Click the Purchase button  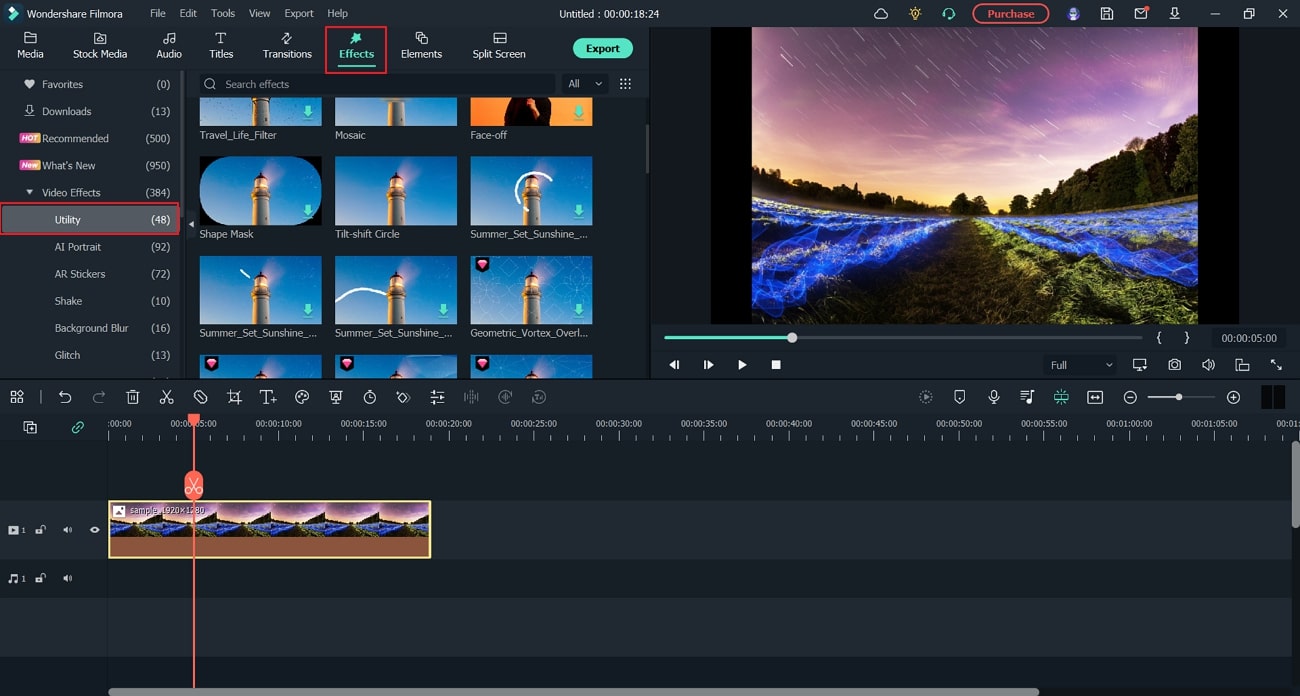point(1010,14)
